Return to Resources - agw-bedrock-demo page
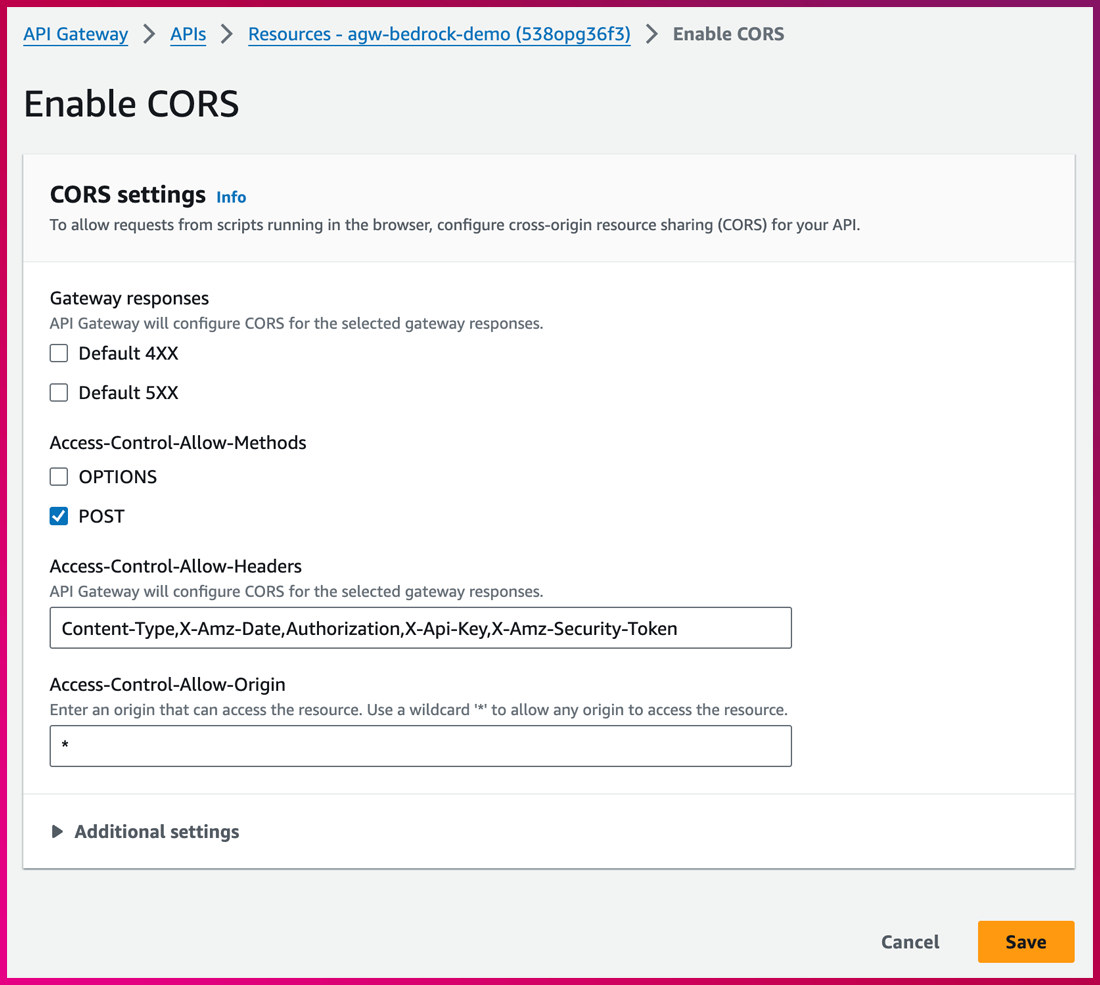The height and width of the screenshot is (985, 1100). click(439, 34)
